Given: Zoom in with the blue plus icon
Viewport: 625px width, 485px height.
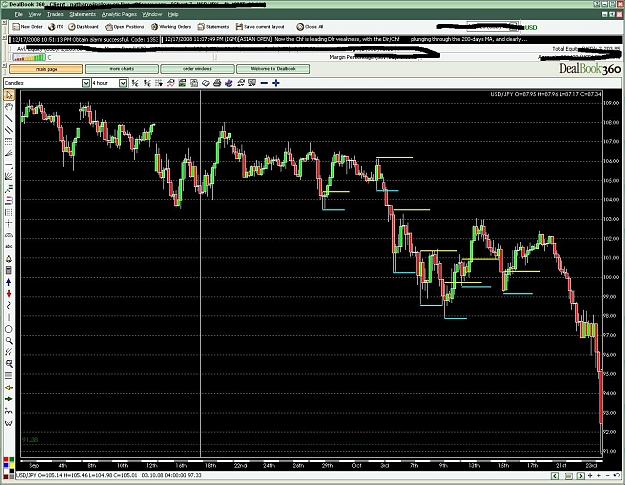Looking at the screenshot, I should (275, 83).
